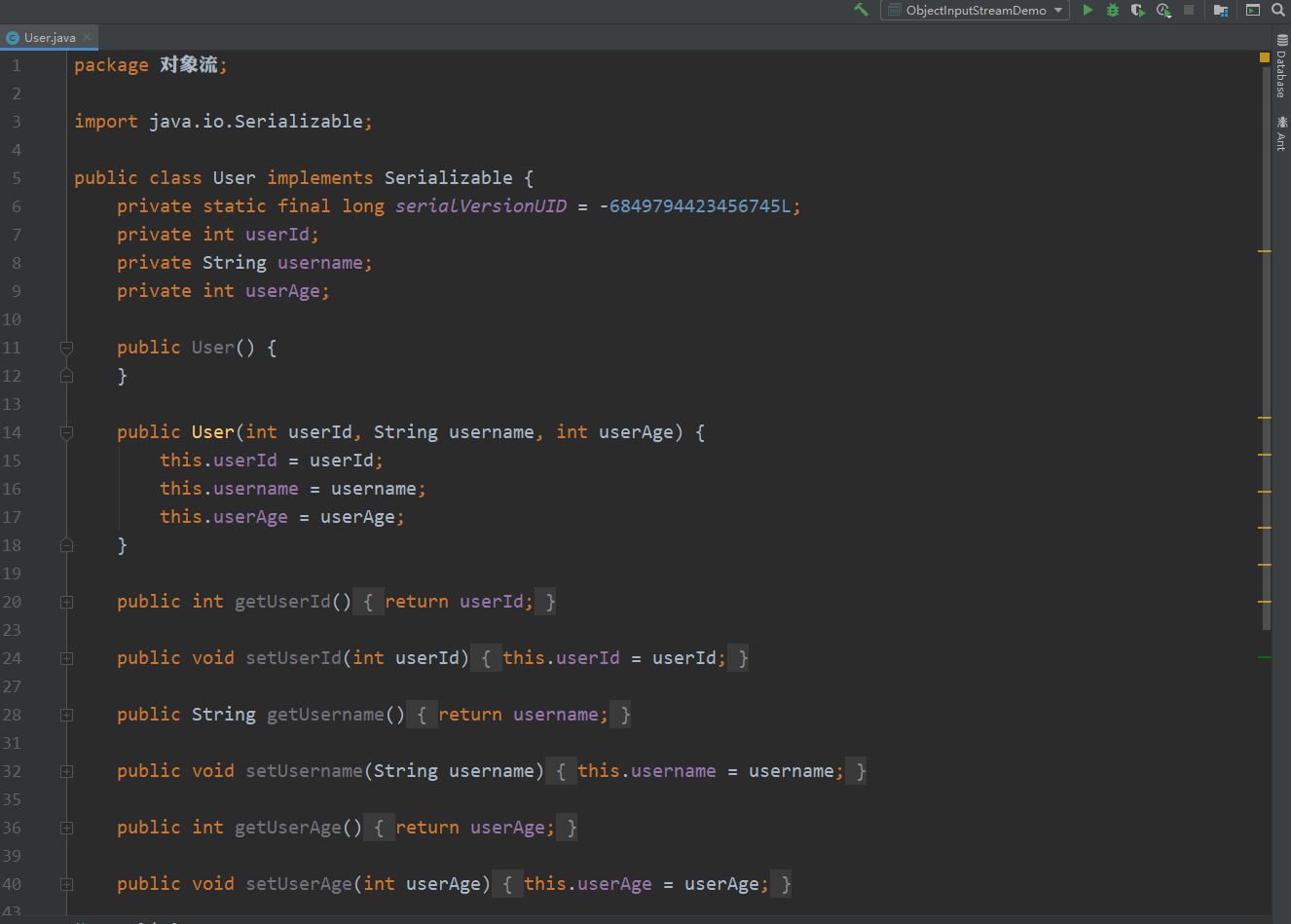Click the class icon on User.java tab
This screenshot has height=924, width=1291.
(x=13, y=38)
